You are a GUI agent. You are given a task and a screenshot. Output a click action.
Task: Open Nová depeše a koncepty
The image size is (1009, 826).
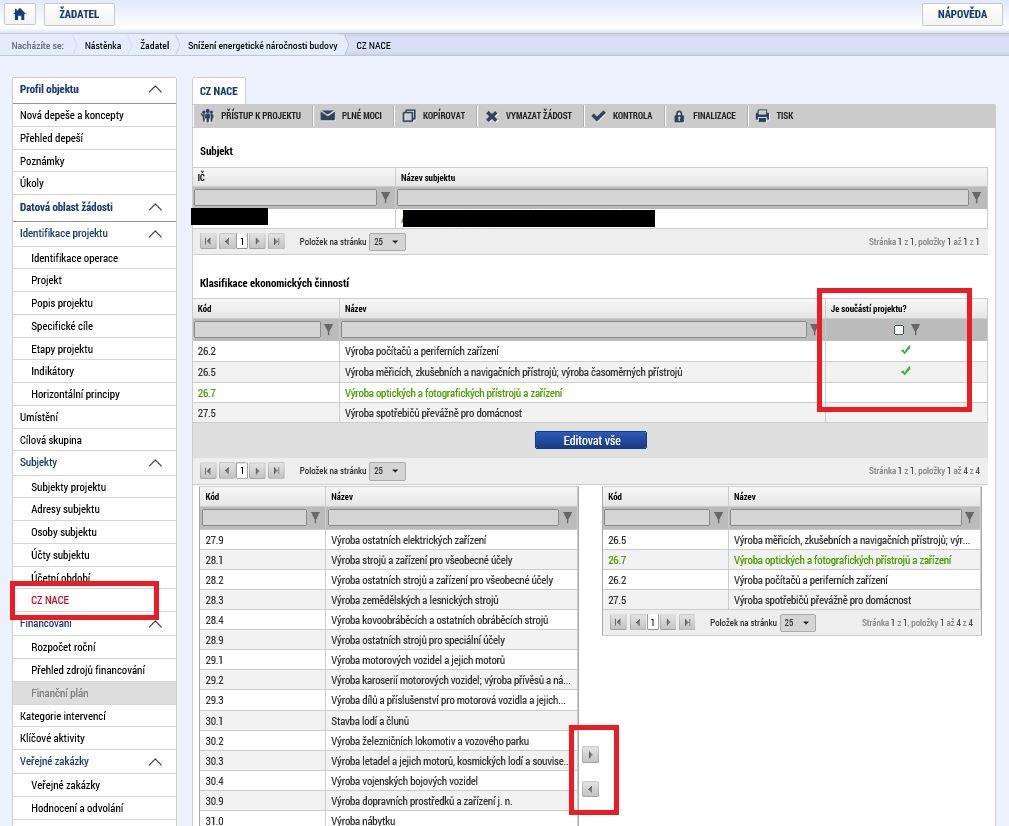pyautogui.click(x=71, y=115)
